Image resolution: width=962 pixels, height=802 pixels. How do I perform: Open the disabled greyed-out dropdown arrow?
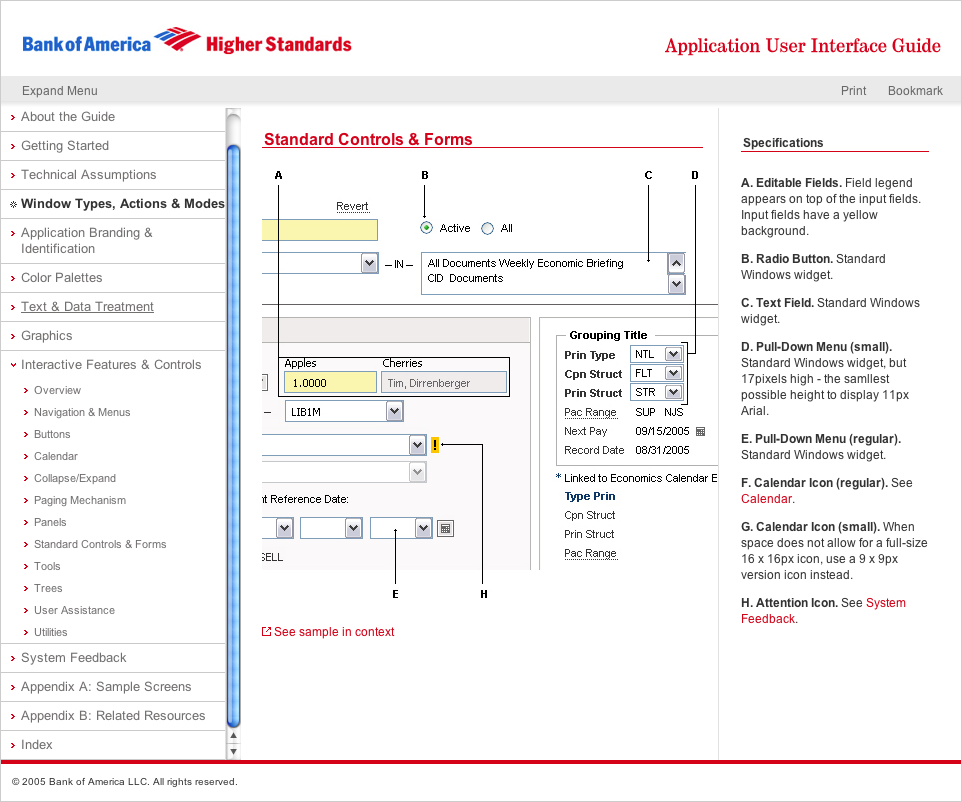[418, 472]
